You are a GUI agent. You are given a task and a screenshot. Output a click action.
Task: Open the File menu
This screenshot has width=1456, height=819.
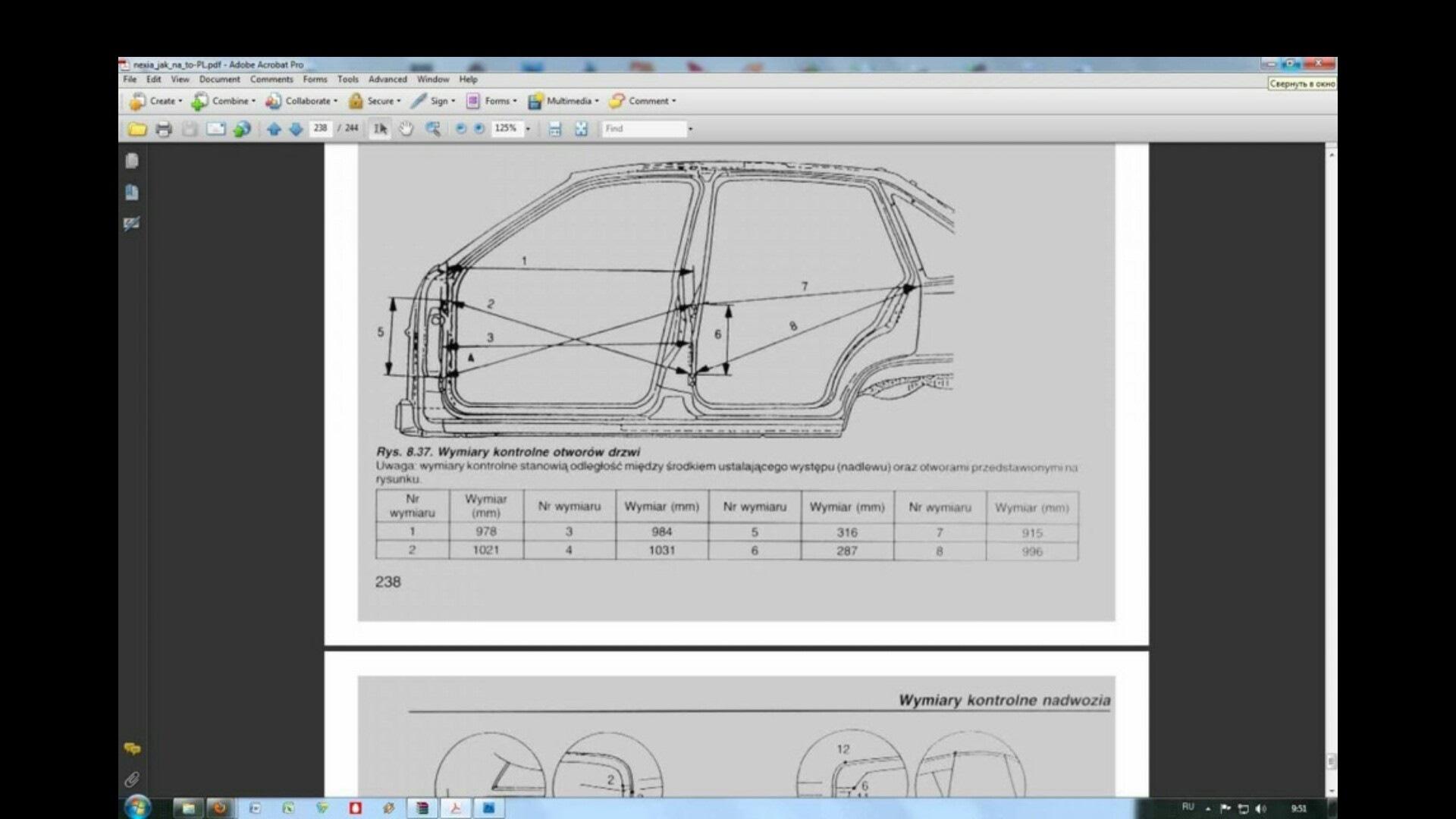pyautogui.click(x=130, y=79)
